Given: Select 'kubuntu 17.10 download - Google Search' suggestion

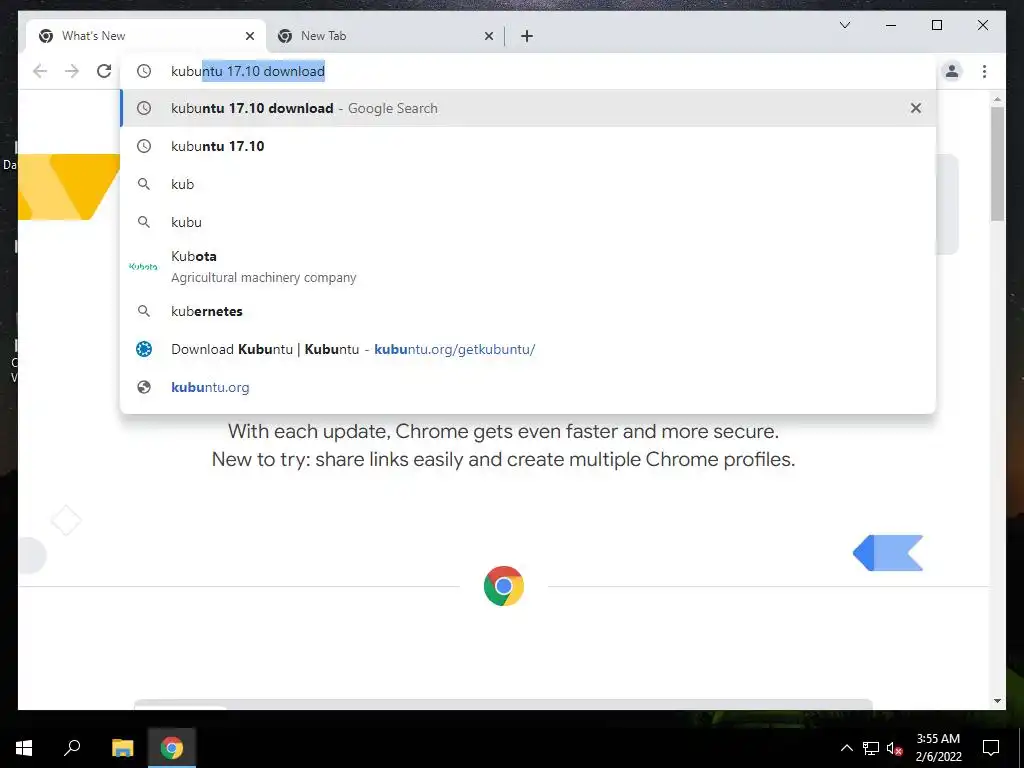Looking at the screenshot, I should [x=528, y=108].
